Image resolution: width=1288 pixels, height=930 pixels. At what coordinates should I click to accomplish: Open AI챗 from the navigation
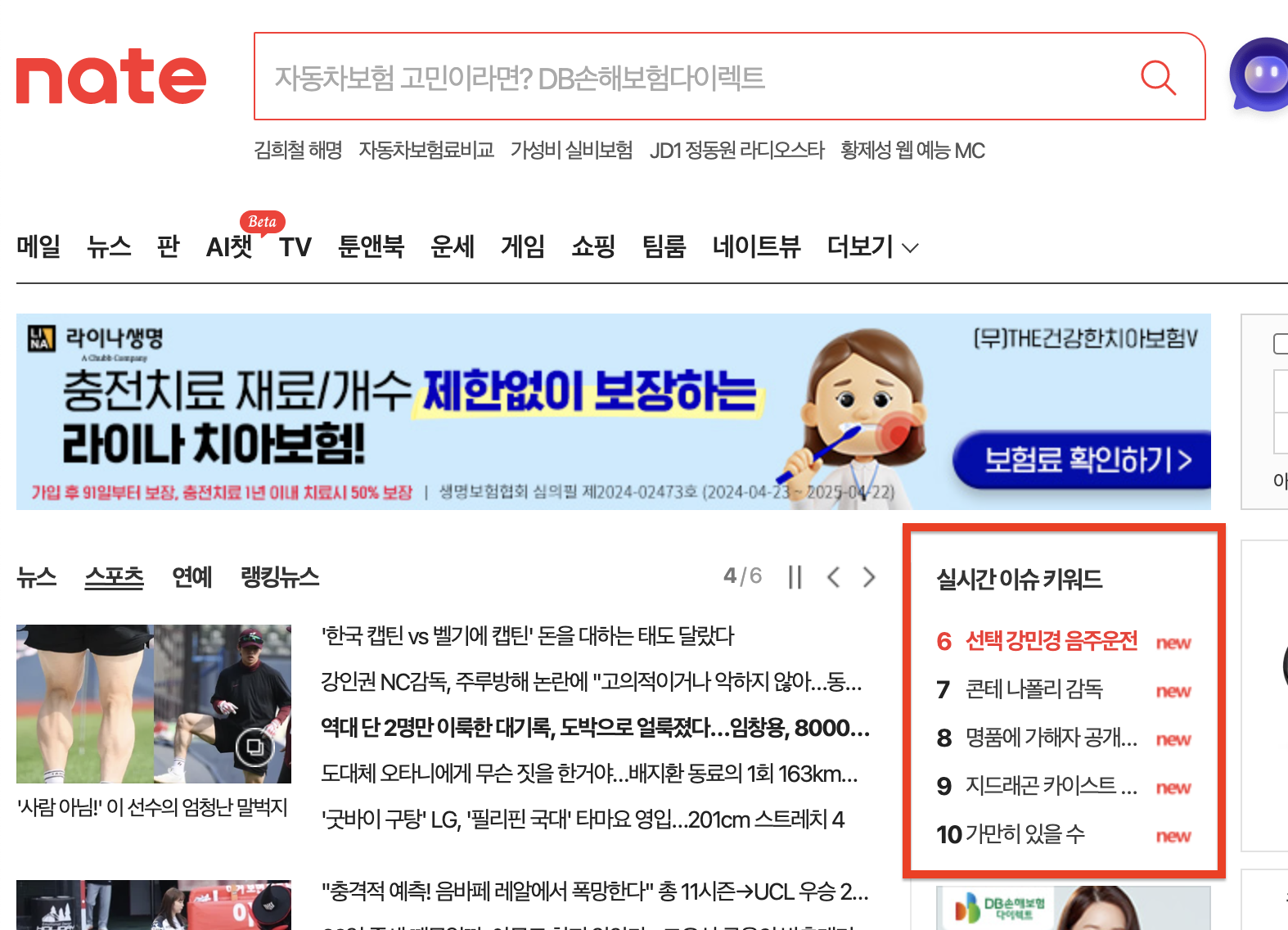[229, 246]
